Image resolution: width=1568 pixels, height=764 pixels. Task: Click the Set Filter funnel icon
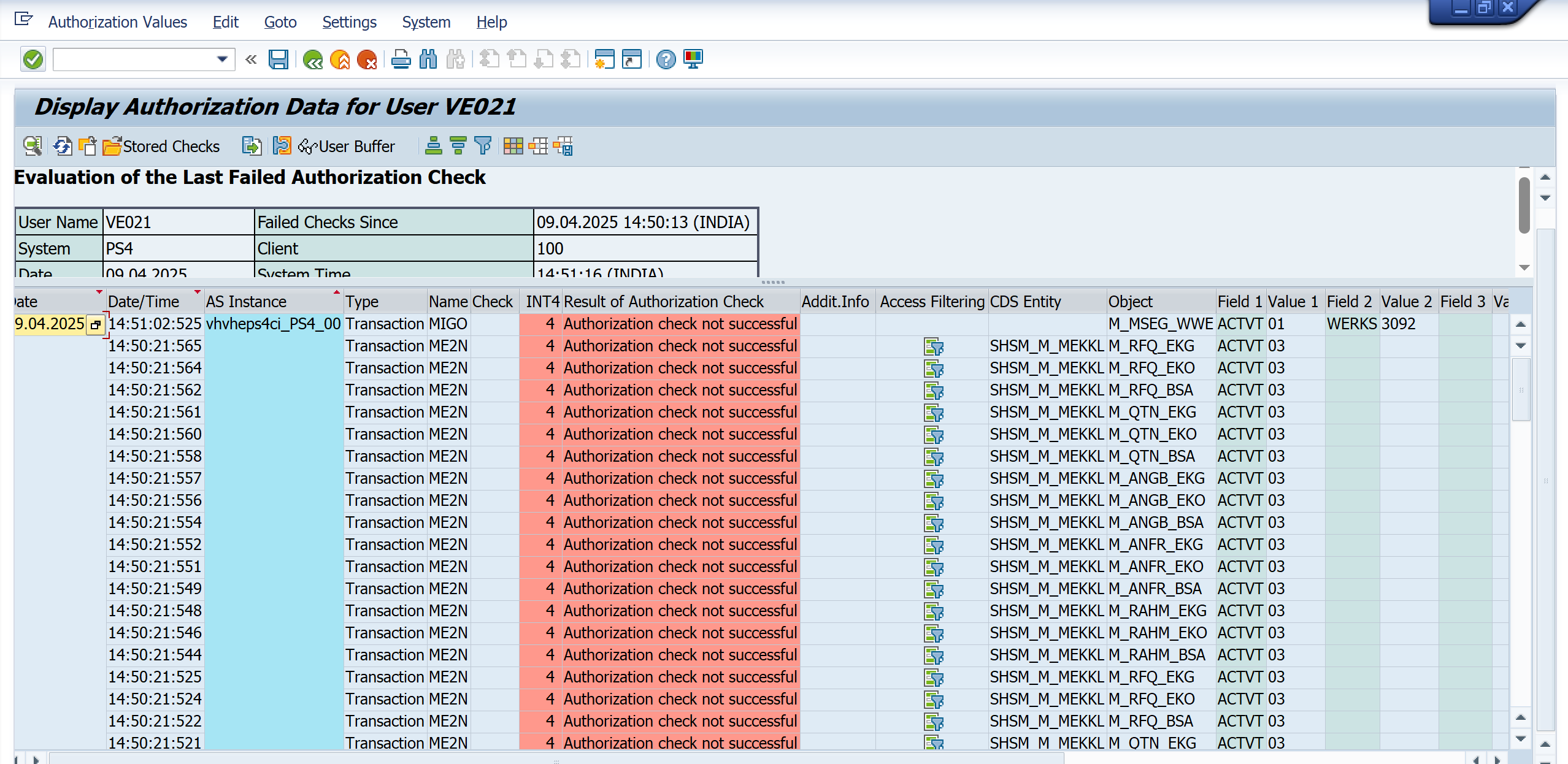click(483, 146)
